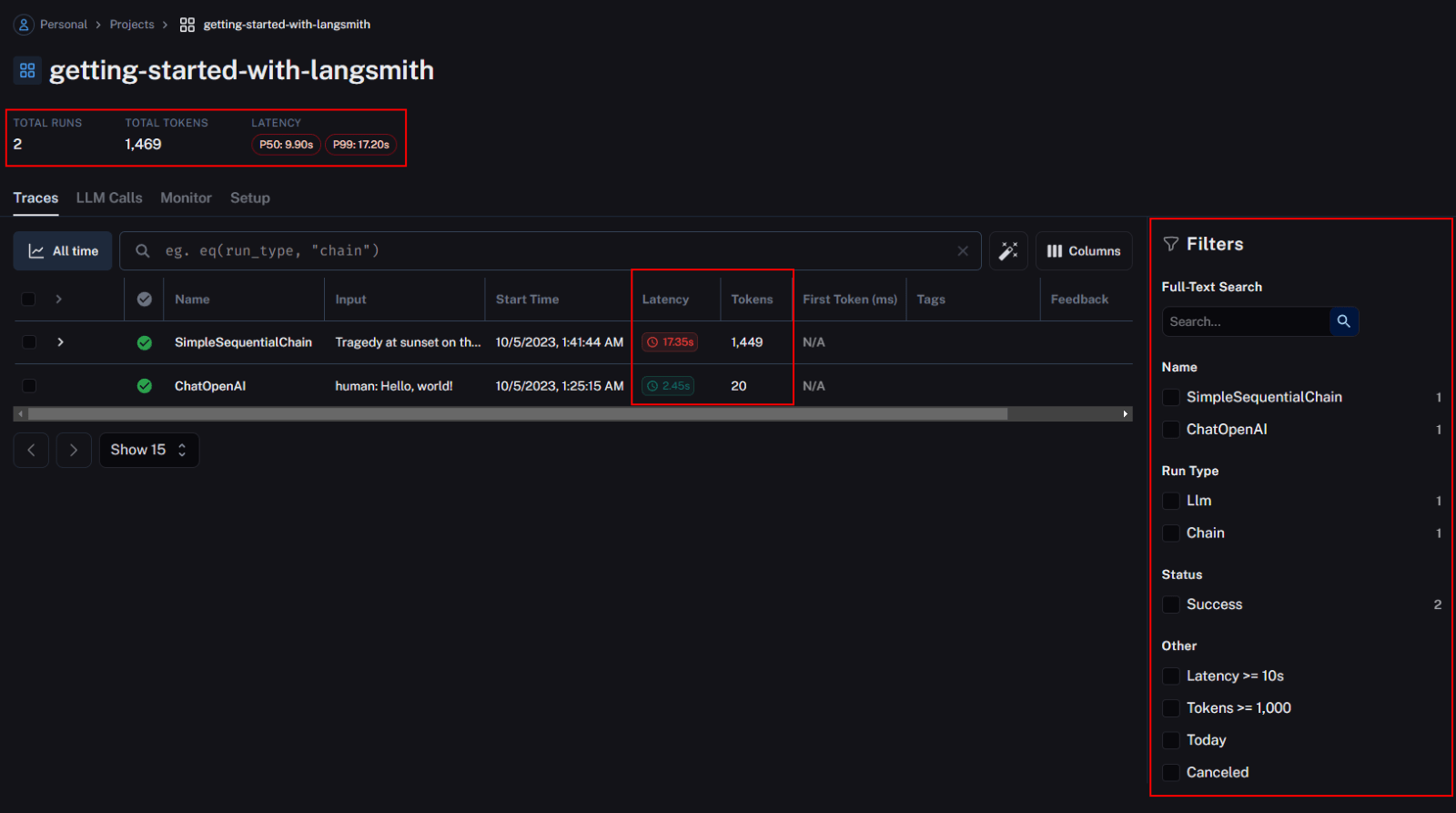The width and height of the screenshot is (1456, 813).
Task: Click the Start Time column header
Action: click(527, 299)
